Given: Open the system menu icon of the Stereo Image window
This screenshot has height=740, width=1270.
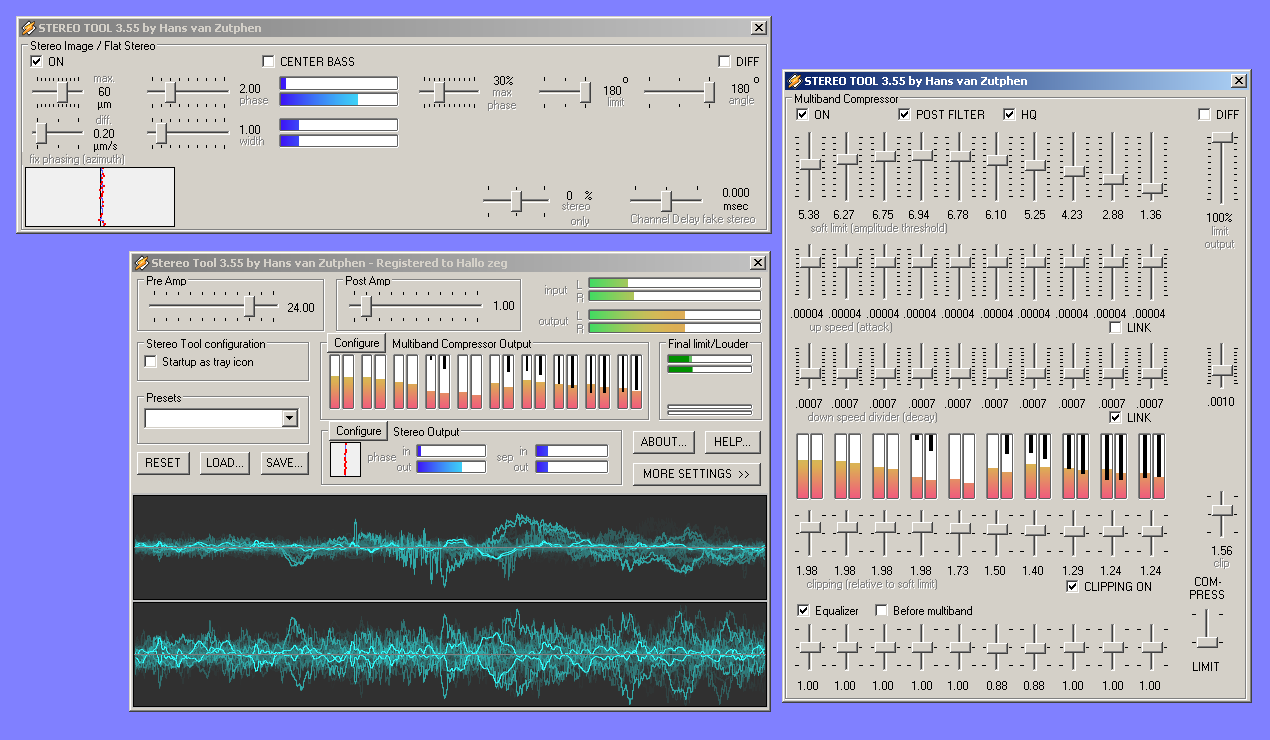Looking at the screenshot, I should coord(28,28).
